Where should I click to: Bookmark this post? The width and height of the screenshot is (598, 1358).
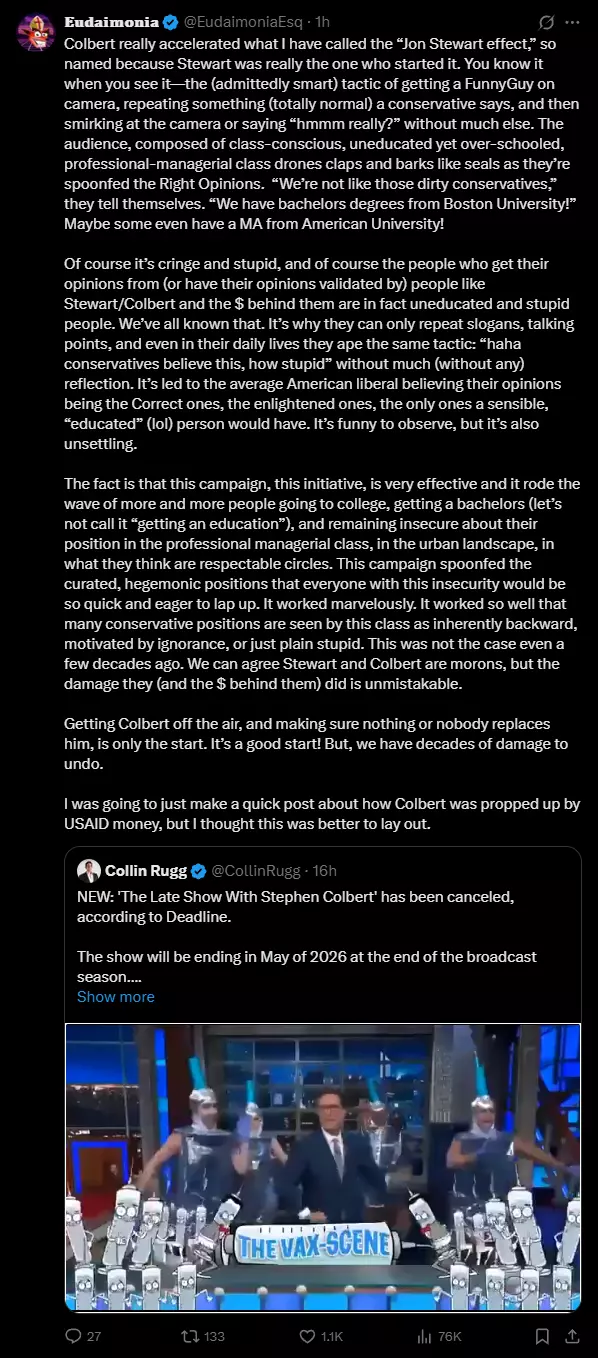pyautogui.click(x=542, y=1336)
